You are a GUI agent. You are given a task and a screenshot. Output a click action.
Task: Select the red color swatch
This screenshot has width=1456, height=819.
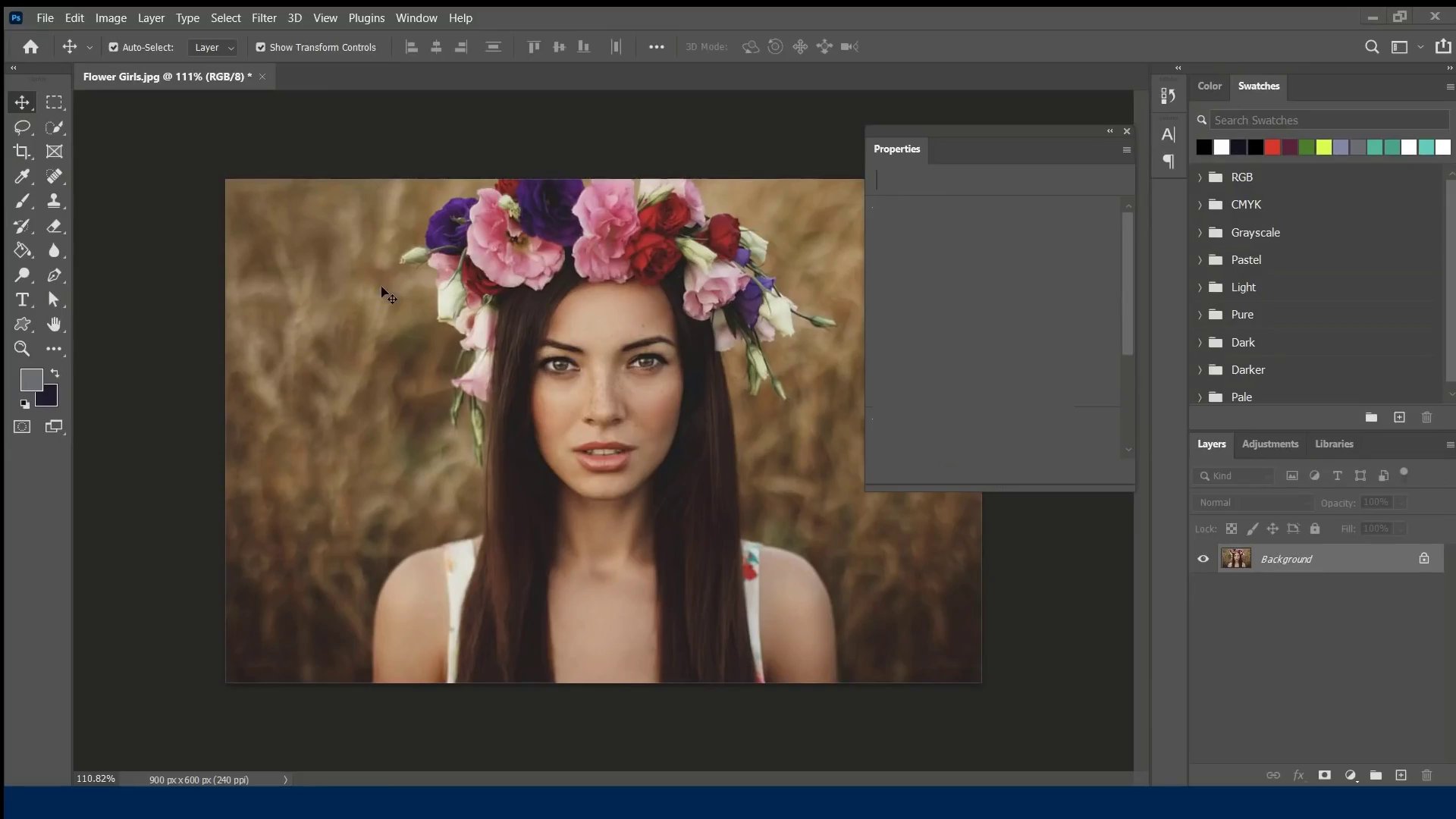pyautogui.click(x=1272, y=147)
